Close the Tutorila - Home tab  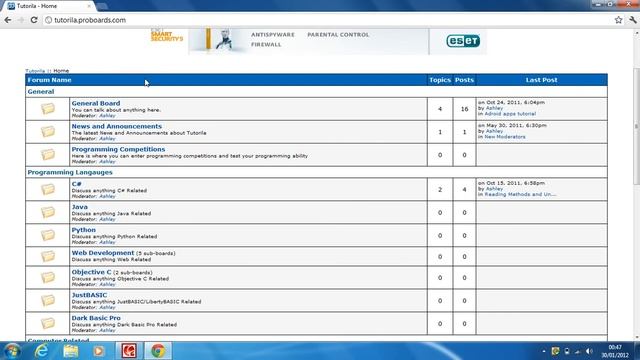pyautogui.click(x=89, y=6)
